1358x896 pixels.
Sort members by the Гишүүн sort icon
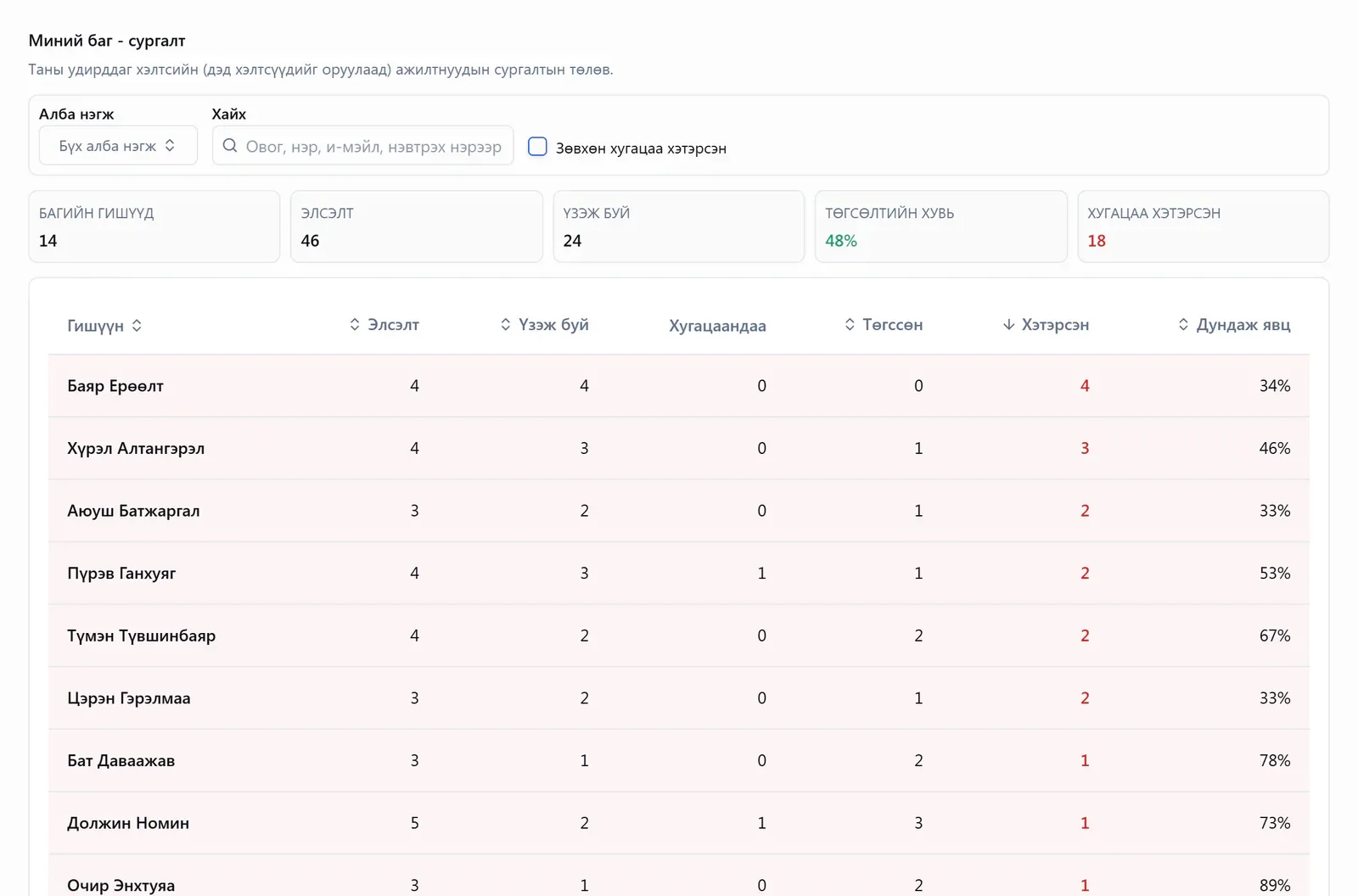pos(137,326)
